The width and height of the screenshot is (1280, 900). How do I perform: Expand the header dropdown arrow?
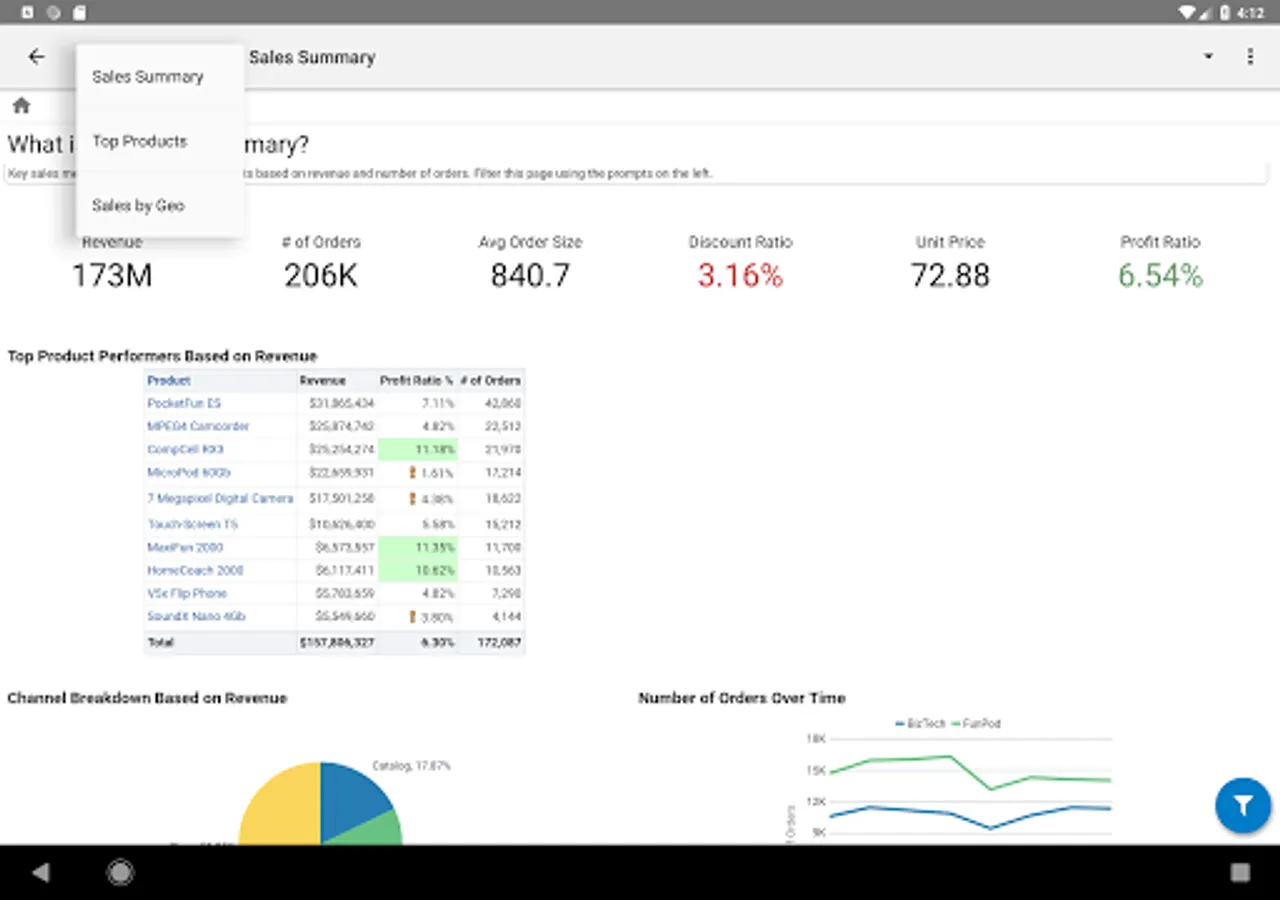click(1208, 57)
